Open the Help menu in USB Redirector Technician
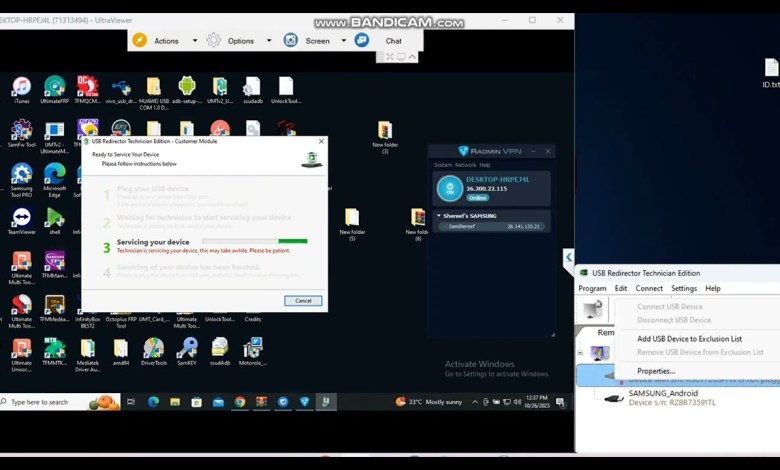780x470 pixels. click(713, 288)
